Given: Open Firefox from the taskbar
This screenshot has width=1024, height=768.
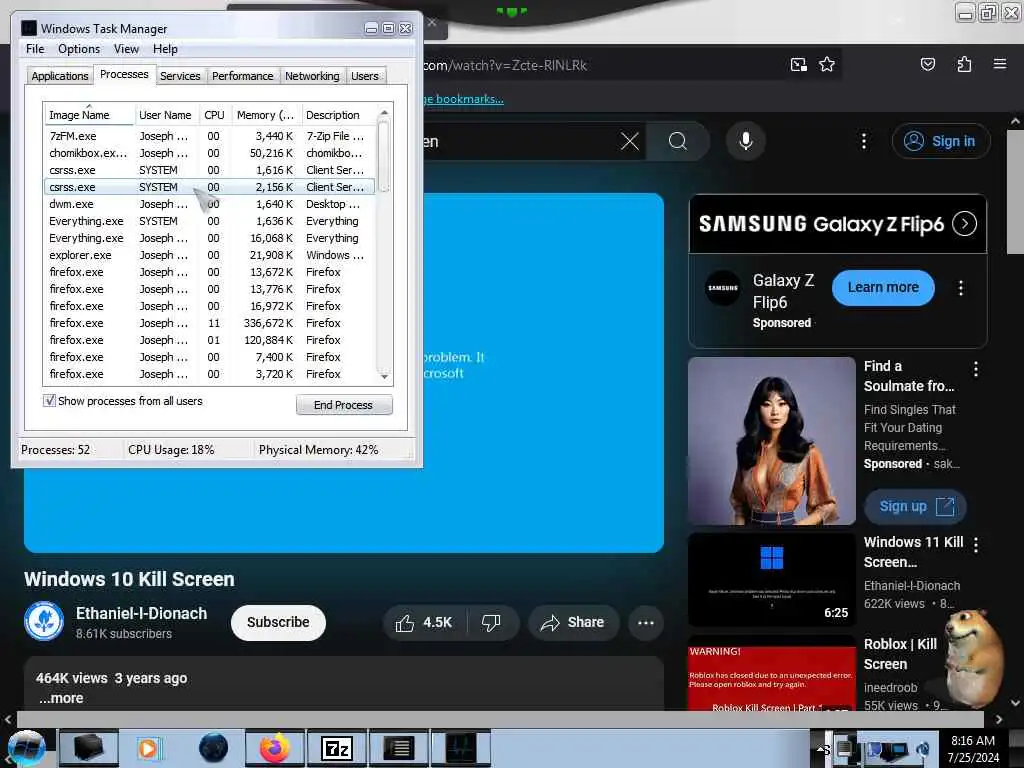Looking at the screenshot, I should pos(274,748).
